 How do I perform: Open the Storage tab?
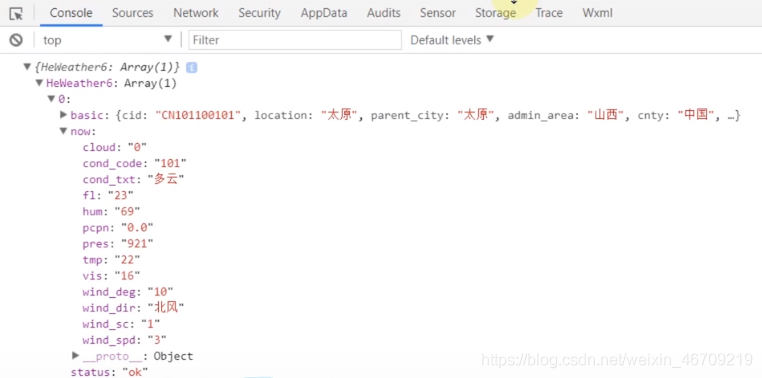pos(495,13)
